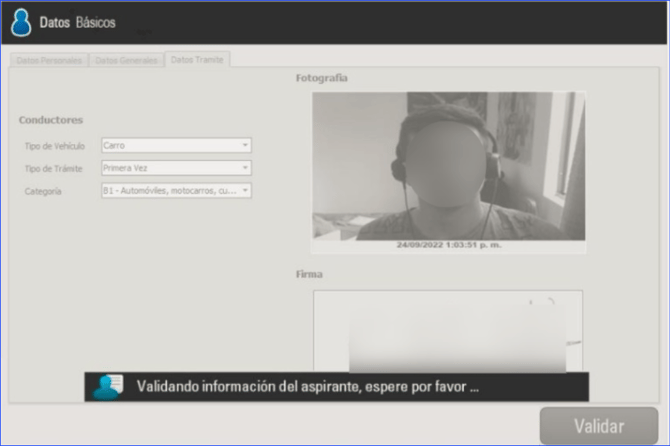Viewport: 670px width, 446px height.
Task: Switch to the Datos Generales tab
Action: coord(126,60)
